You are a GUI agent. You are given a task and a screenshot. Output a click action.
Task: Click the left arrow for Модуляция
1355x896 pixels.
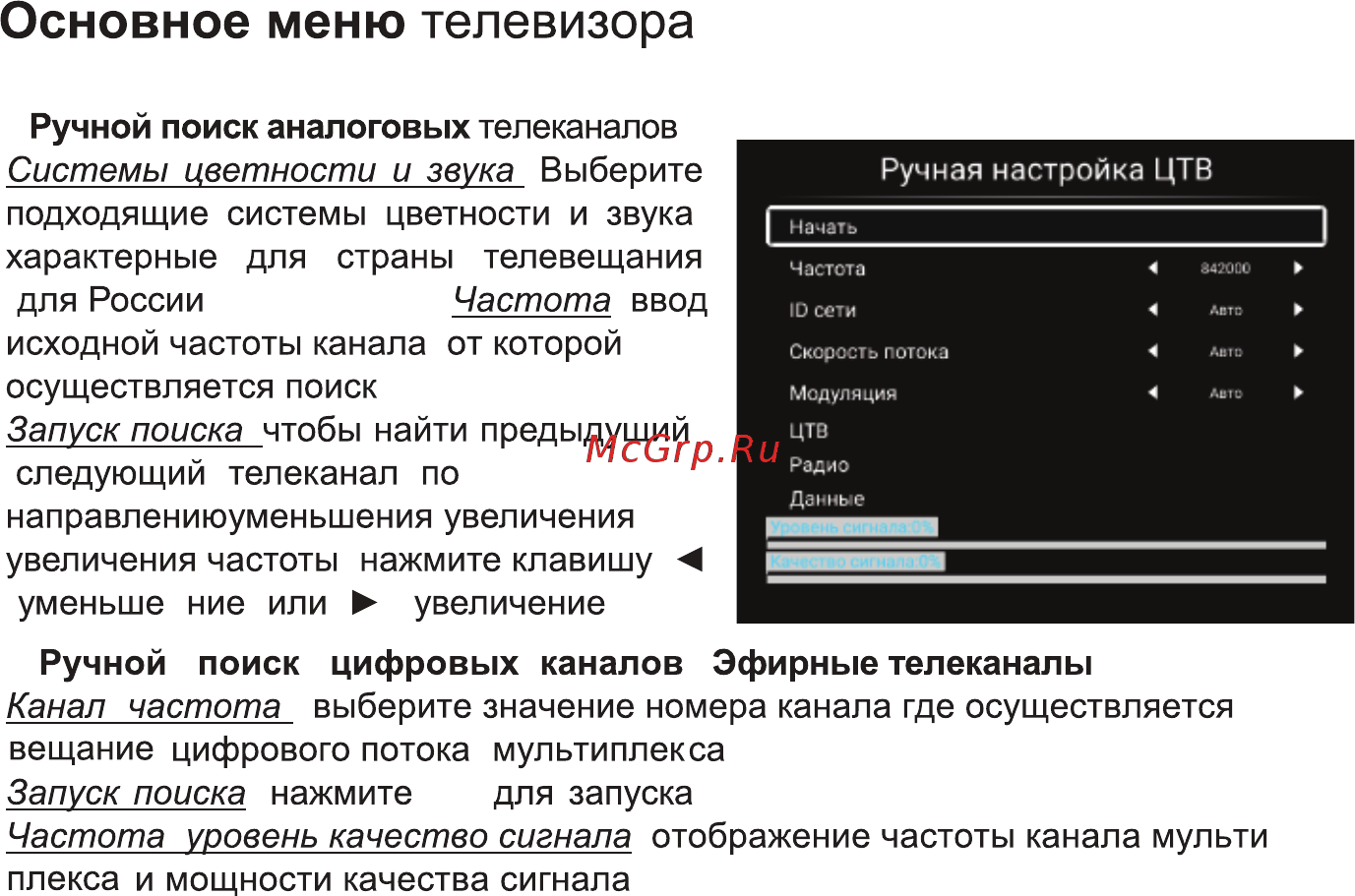coord(1152,391)
